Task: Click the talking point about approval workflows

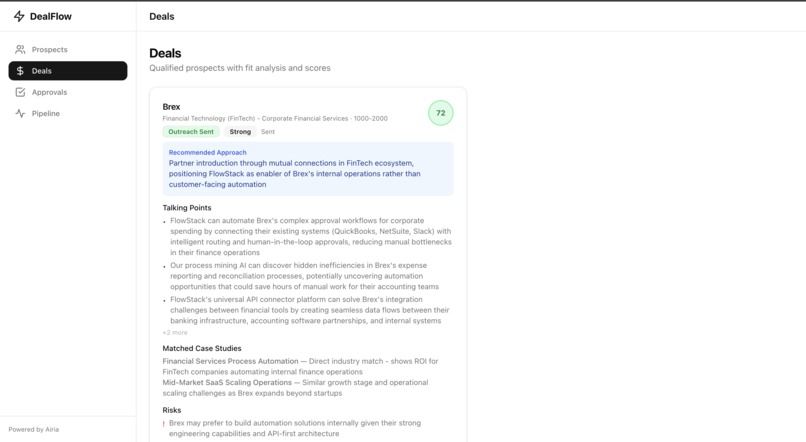Action: 310,236
